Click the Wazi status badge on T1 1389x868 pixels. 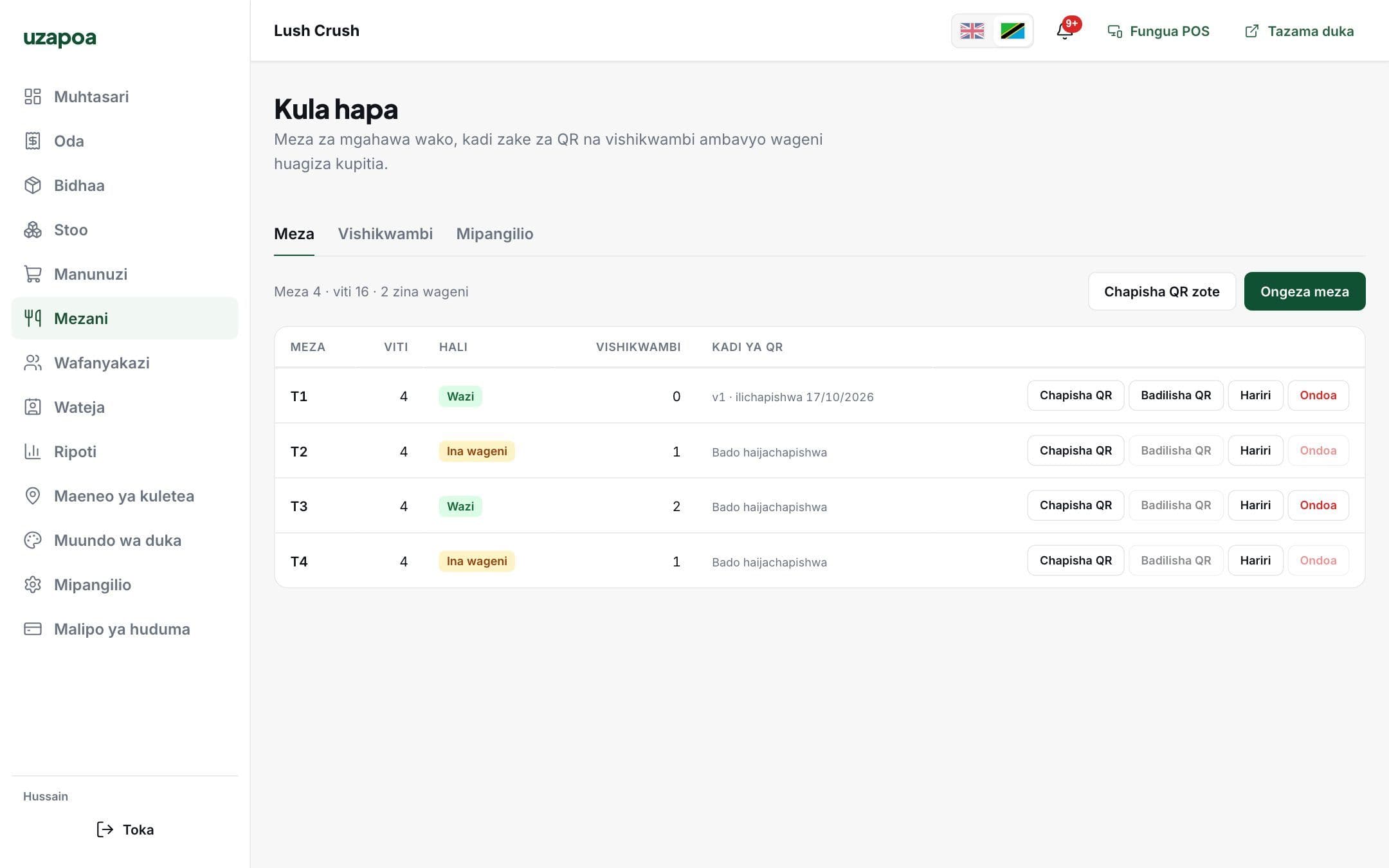point(460,396)
